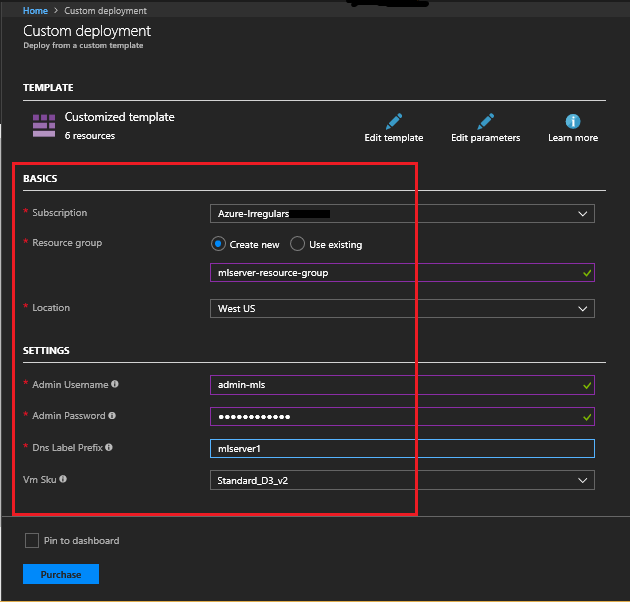Click info icon next to Dns Label Prefix
The image size is (630, 602).
[x=109, y=447]
